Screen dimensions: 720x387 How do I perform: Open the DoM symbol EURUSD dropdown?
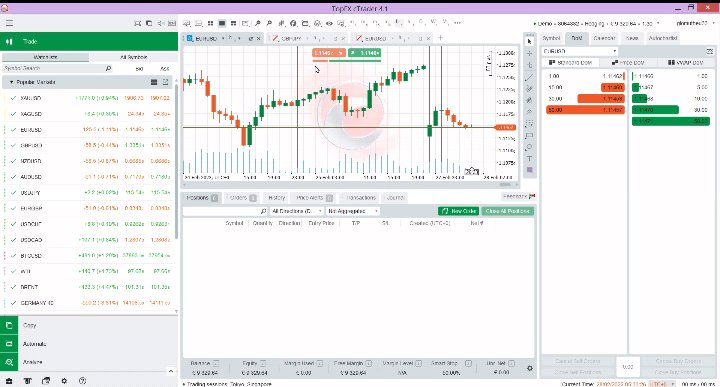(x=579, y=51)
